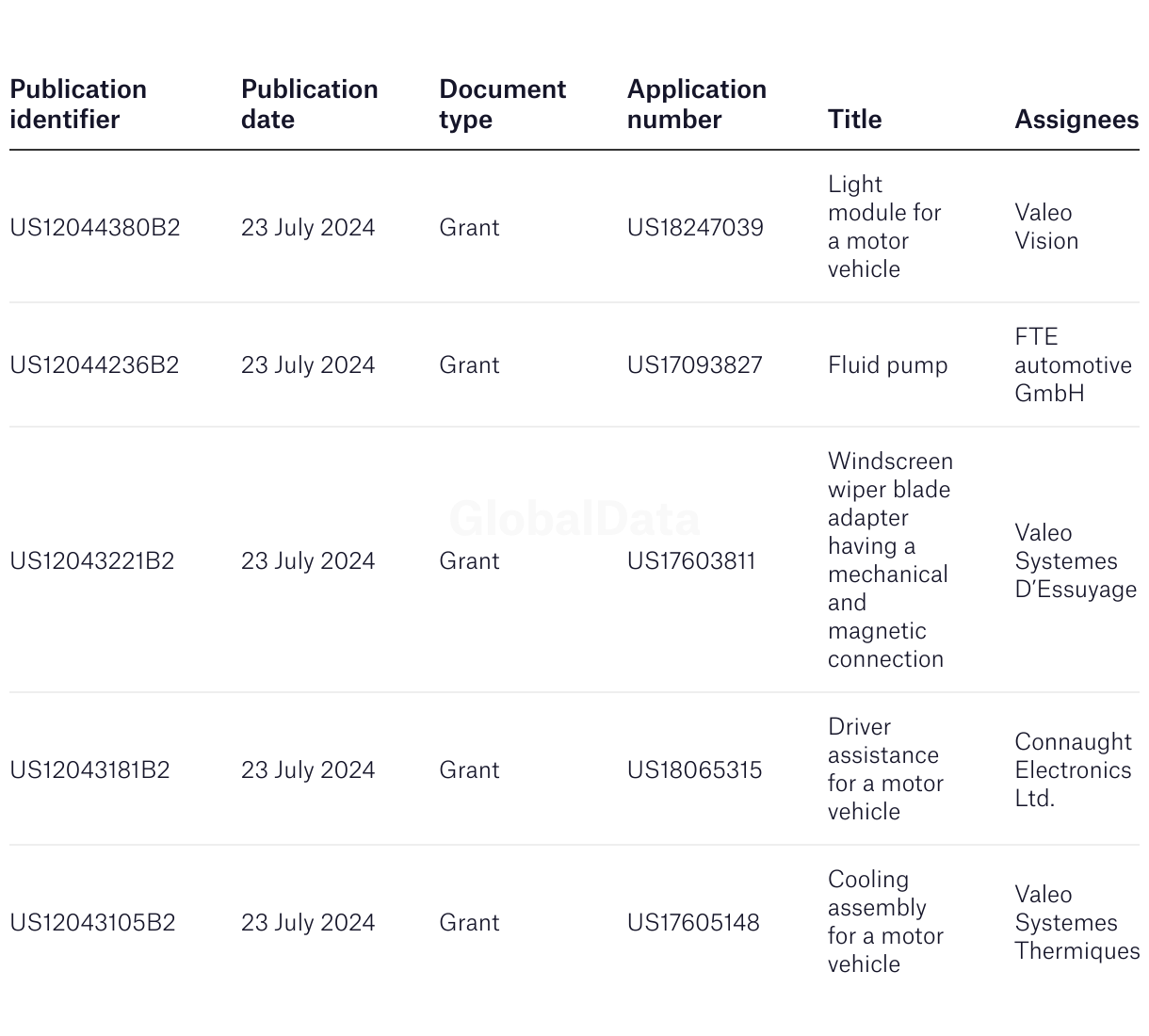The image size is (1149, 1036).
Task: Click the Document type column header
Action: [502, 104]
